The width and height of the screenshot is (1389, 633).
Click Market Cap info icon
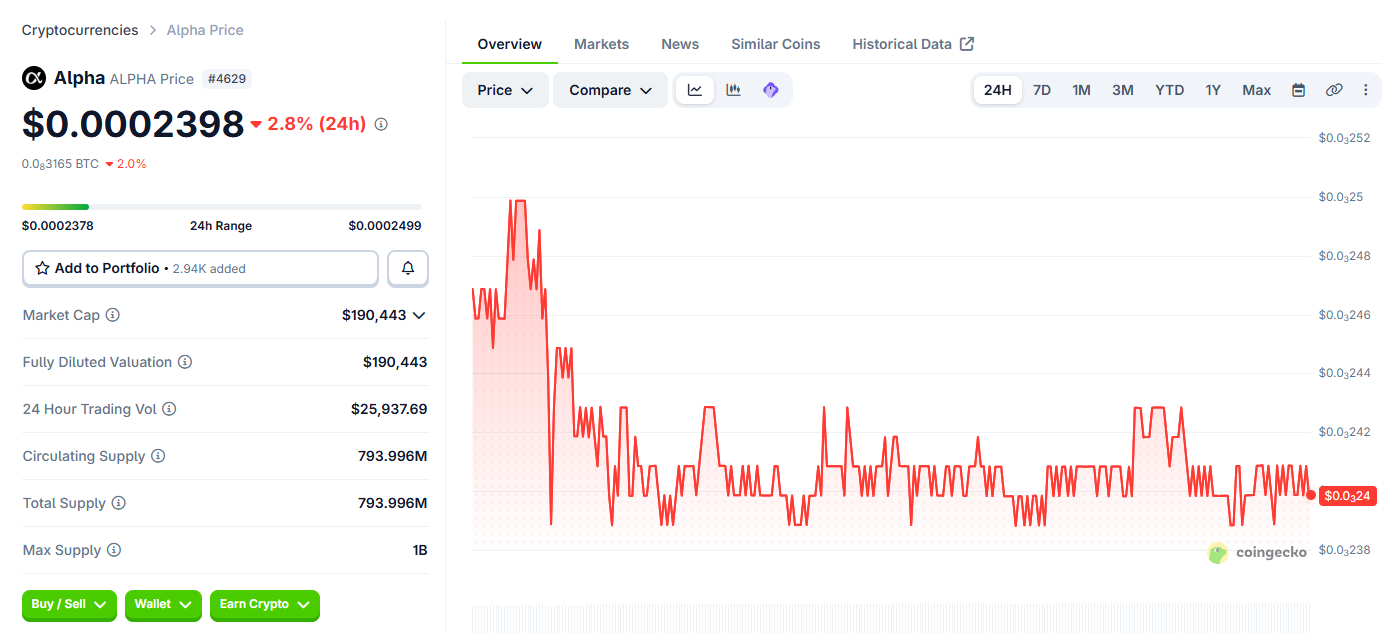point(113,315)
